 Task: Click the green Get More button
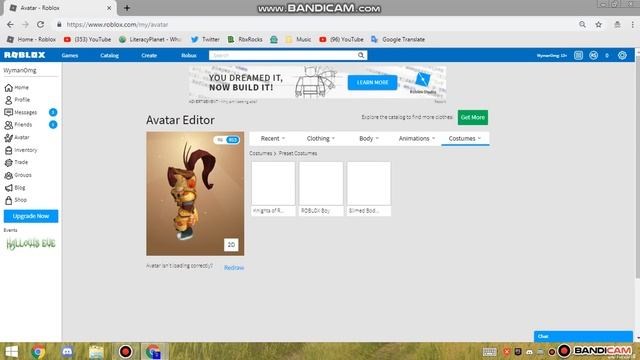tap(473, 117)
